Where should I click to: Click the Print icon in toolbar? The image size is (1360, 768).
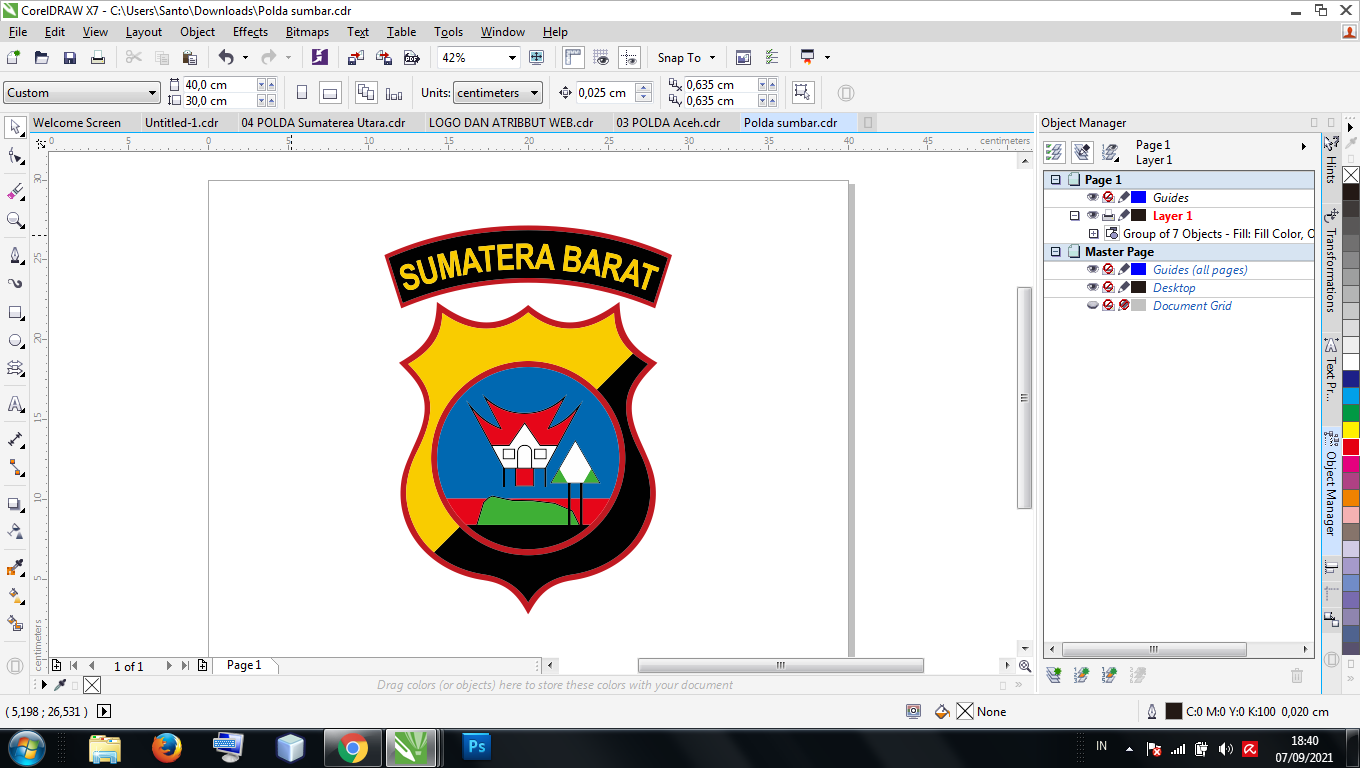tap(97, 58)
